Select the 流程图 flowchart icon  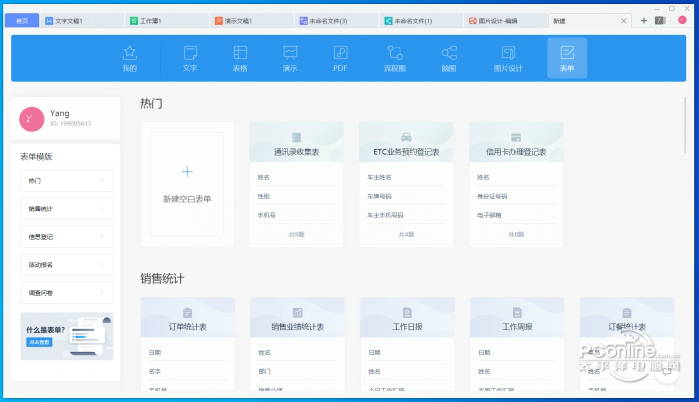coord(395,58)
